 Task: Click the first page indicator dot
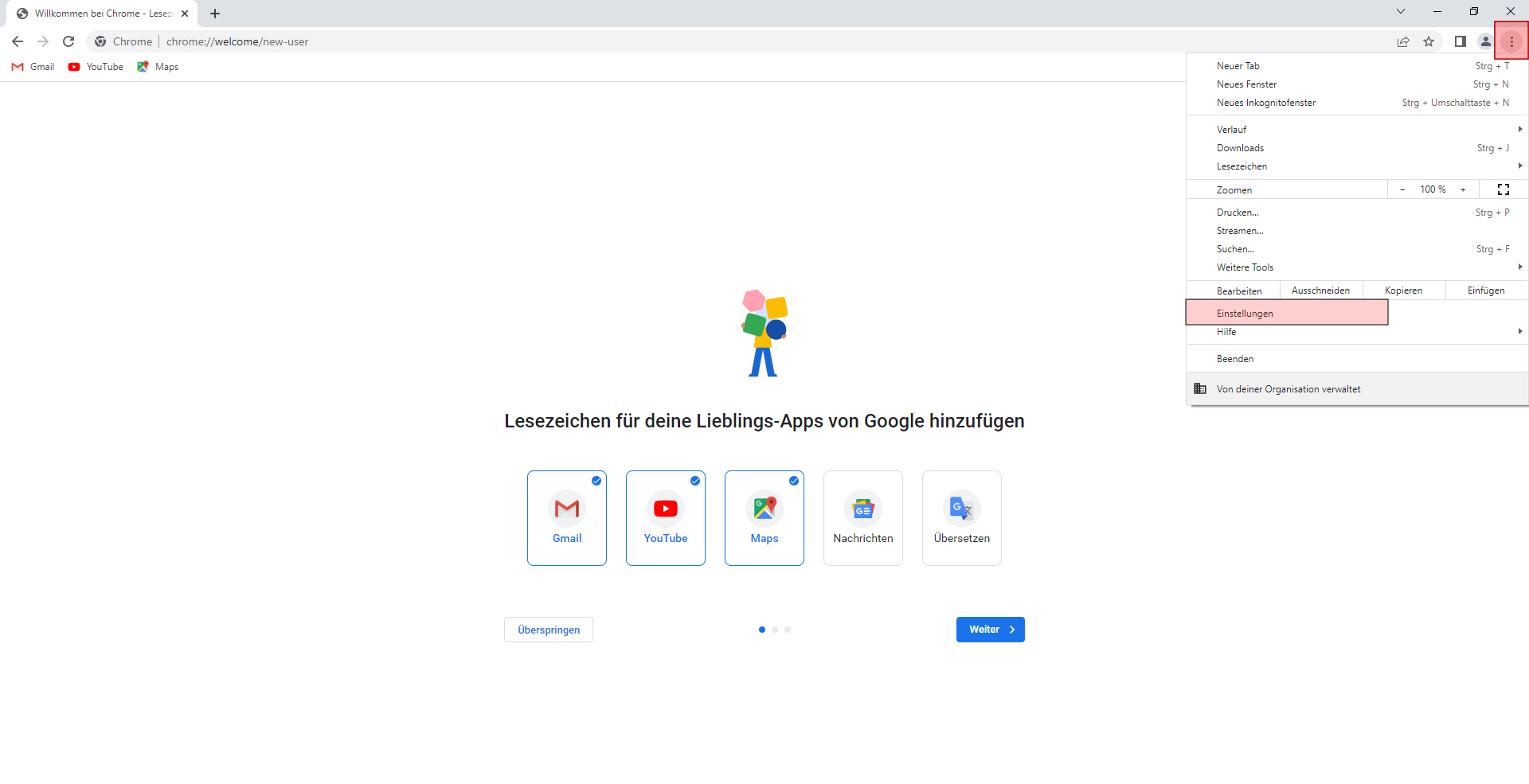pyautogui.click(x=762, y=630)
